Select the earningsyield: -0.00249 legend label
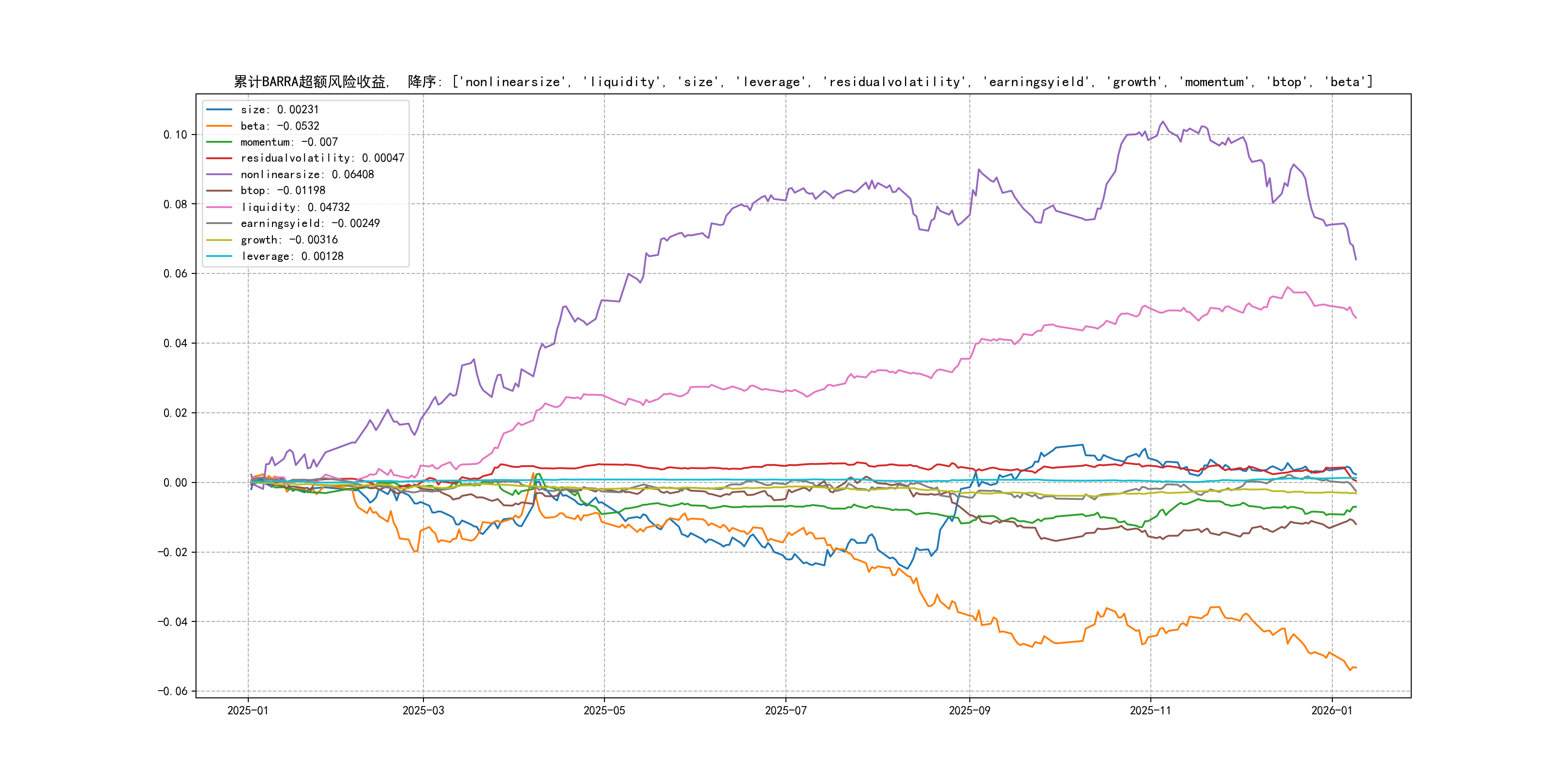The width and height of the screenshot is (1568, 784). (x=310, y=224)
